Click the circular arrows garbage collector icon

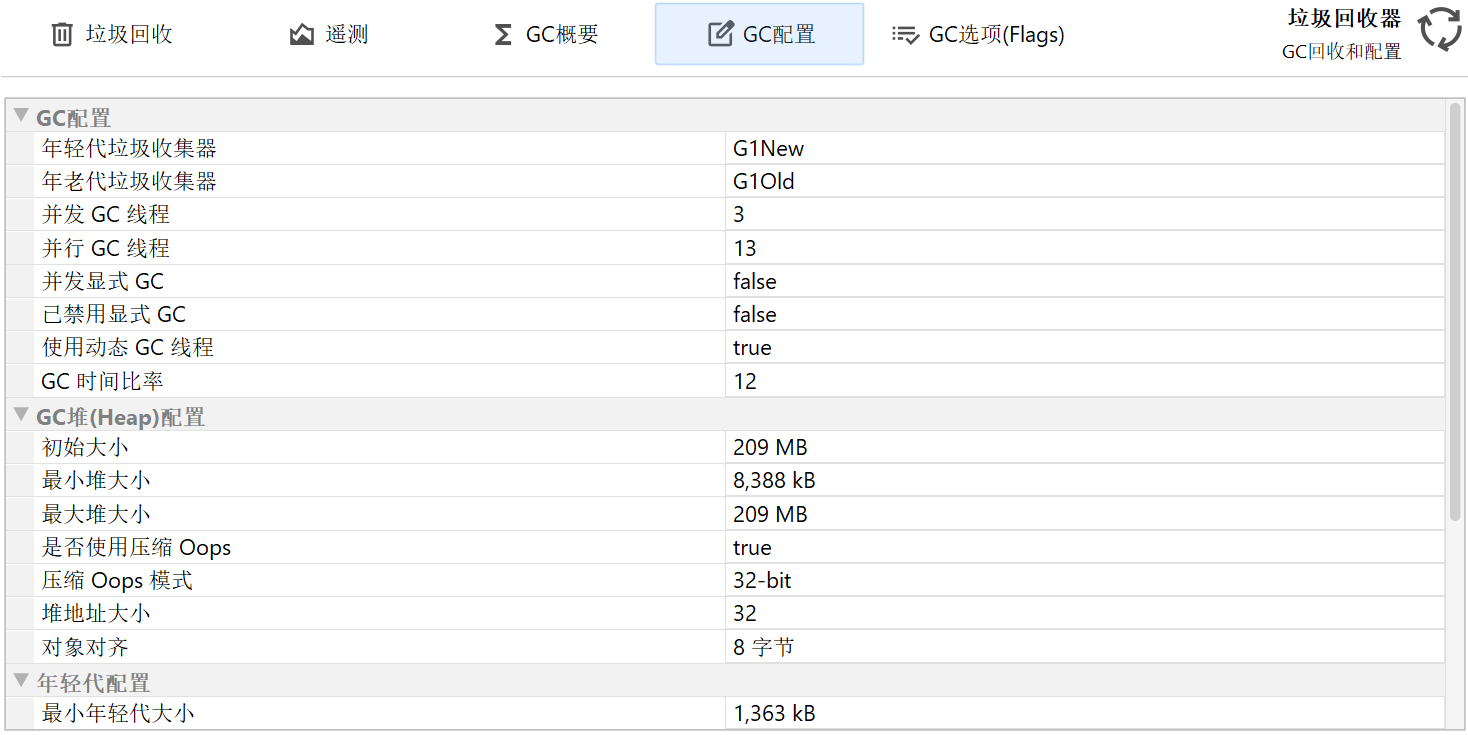[x=1440, y=29]
